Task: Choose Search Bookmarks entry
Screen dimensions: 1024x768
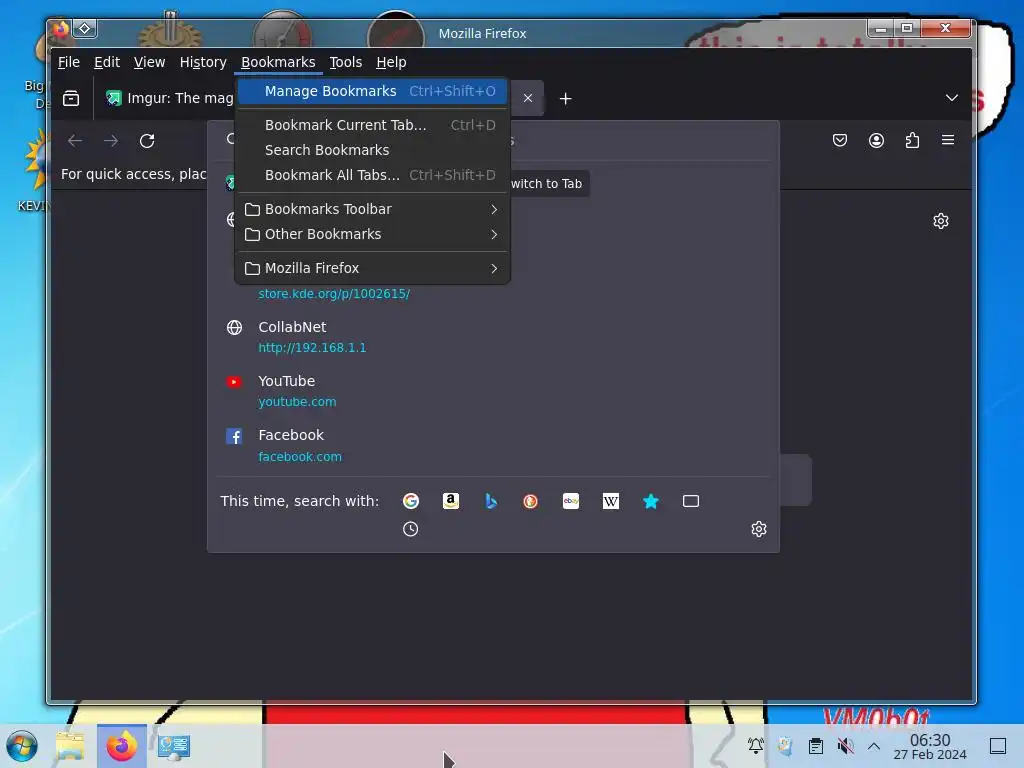Action: 372,150
